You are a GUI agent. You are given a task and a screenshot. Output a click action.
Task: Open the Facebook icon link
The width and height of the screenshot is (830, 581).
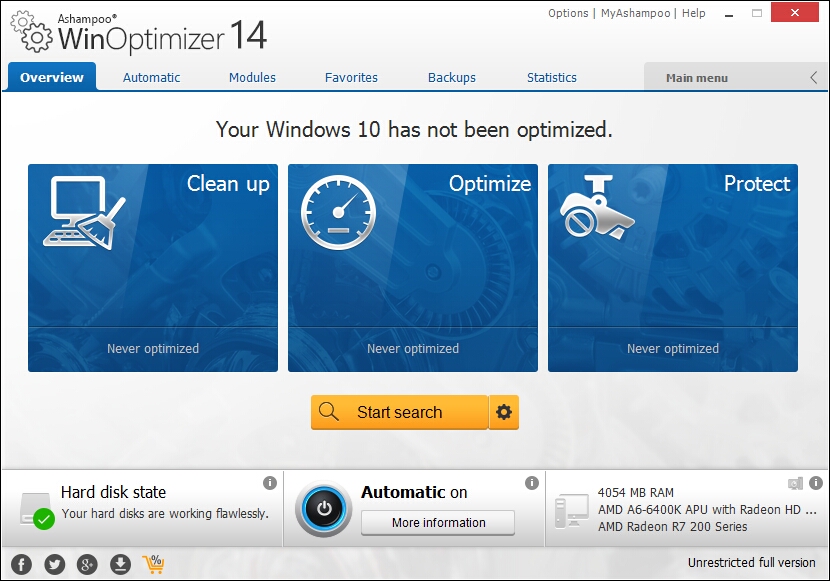[x=21, y=565]
